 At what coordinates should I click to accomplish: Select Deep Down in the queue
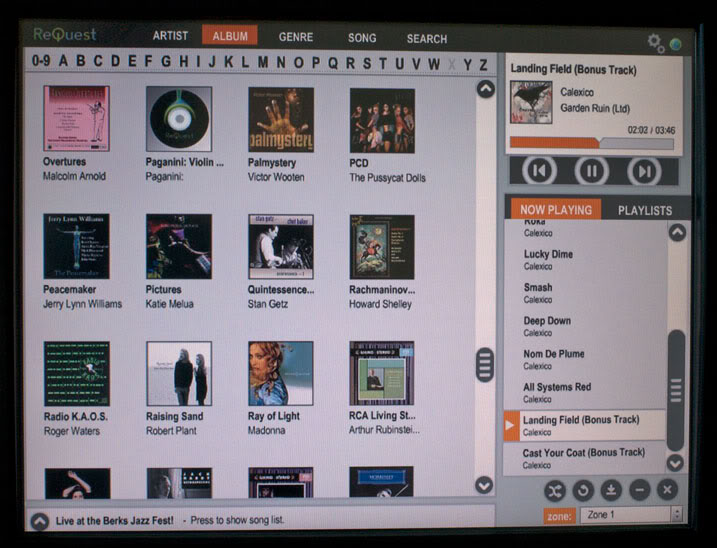point(585,327)
